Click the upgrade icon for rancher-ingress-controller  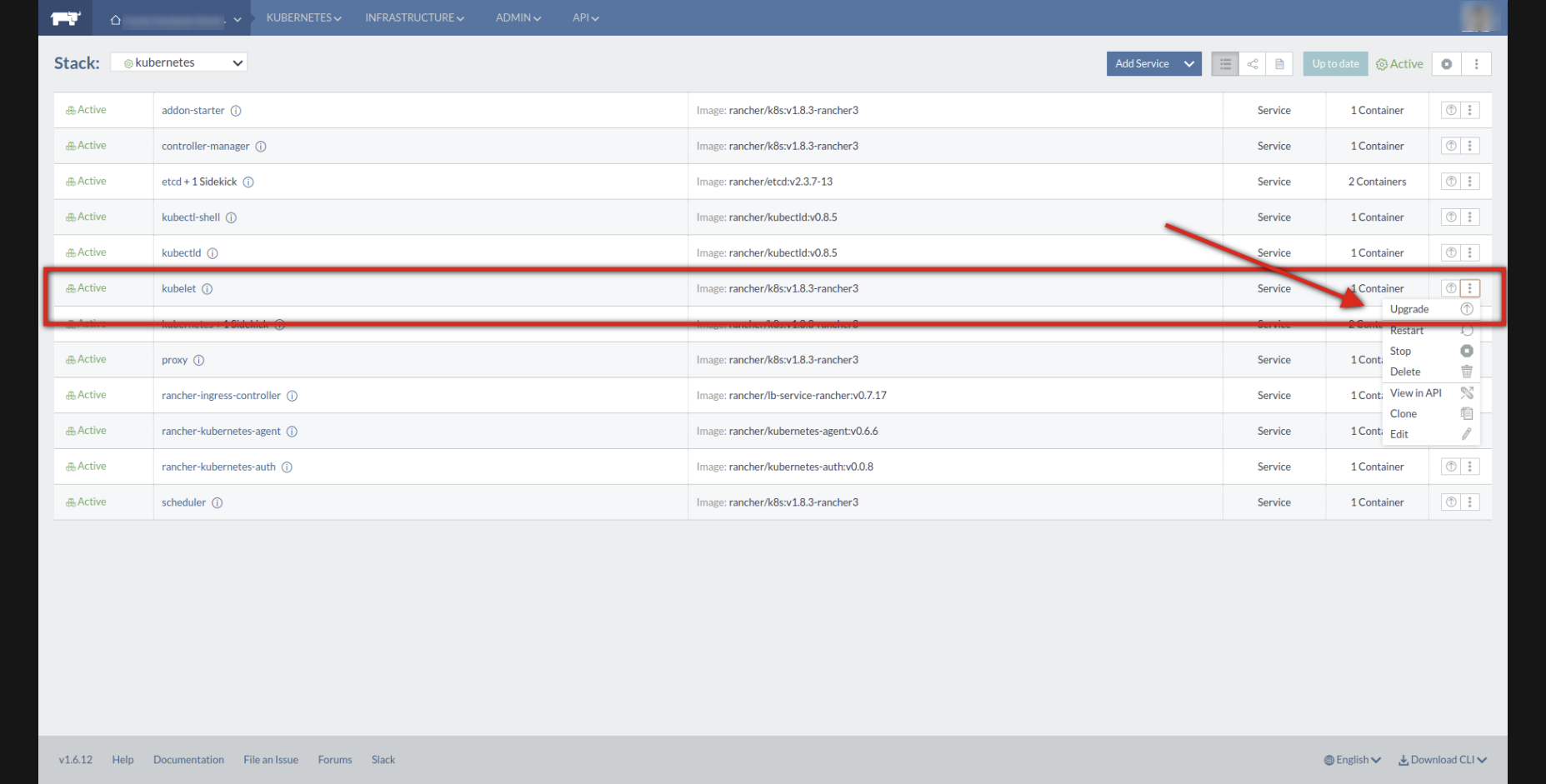(x=1450, y=395)
